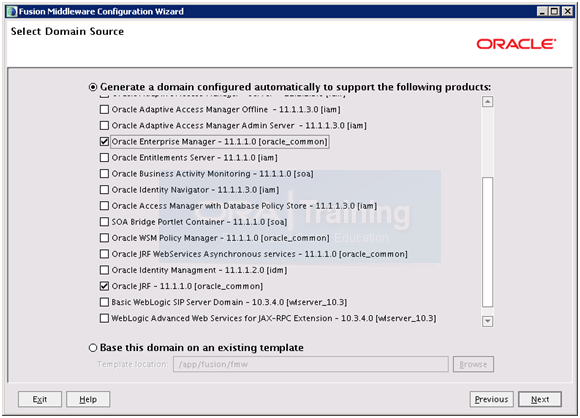Click the scroll down arrow of the product list
Image resolution: width=580 pixels, height=418 pixels.
click(x=488, y=321)
